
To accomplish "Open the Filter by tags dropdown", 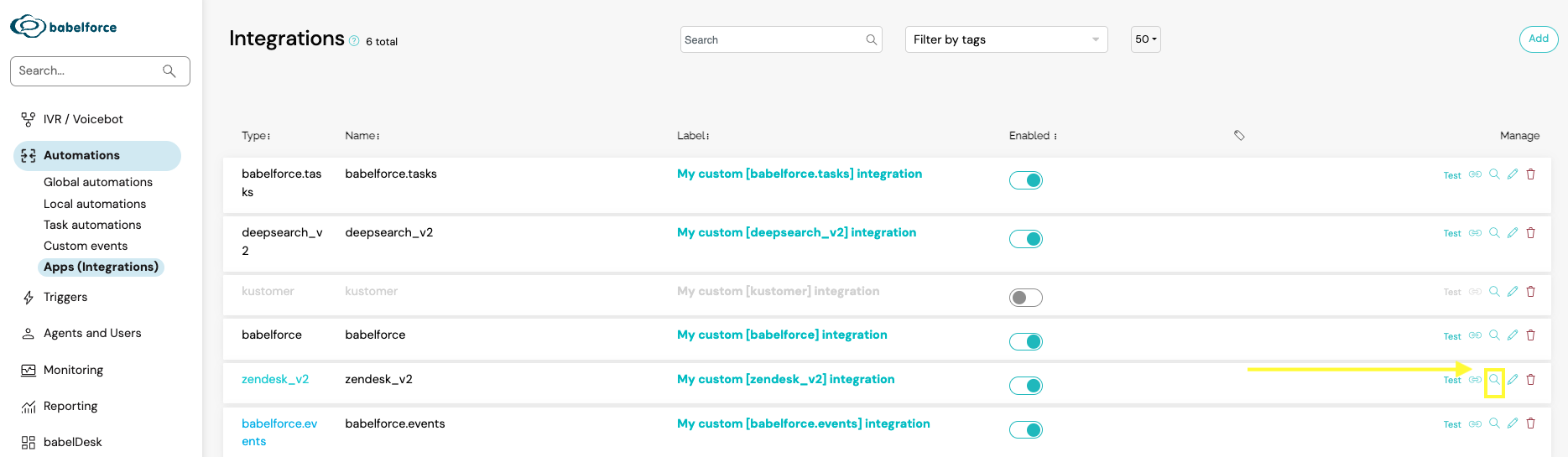I will (1006, 39).
